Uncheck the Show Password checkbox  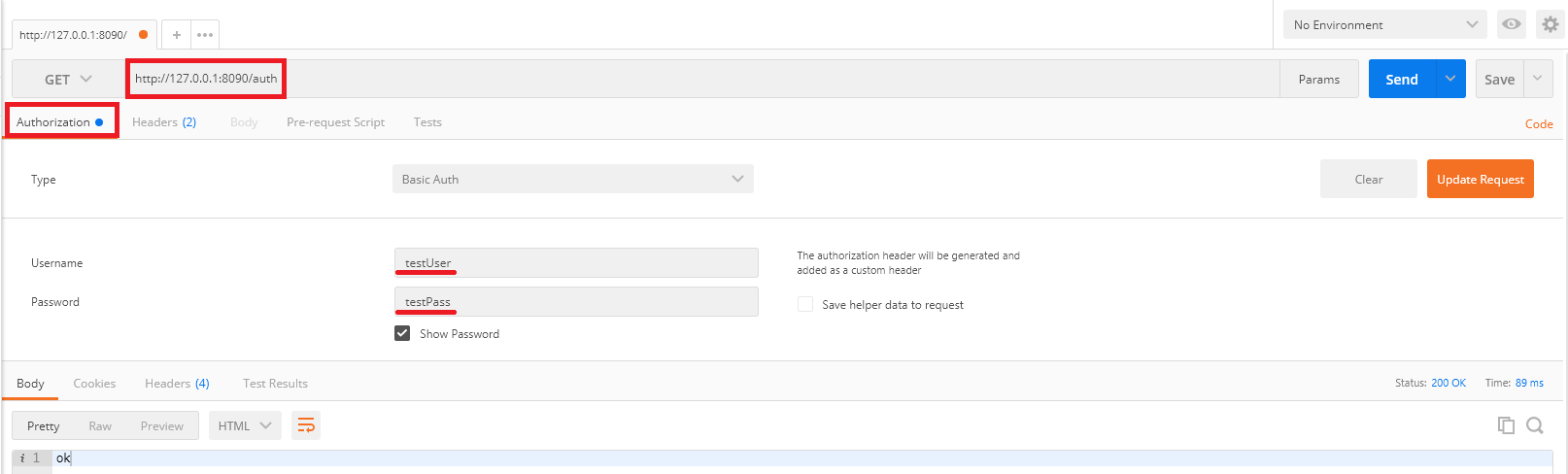pyautogui.click(x=402, y=333)
